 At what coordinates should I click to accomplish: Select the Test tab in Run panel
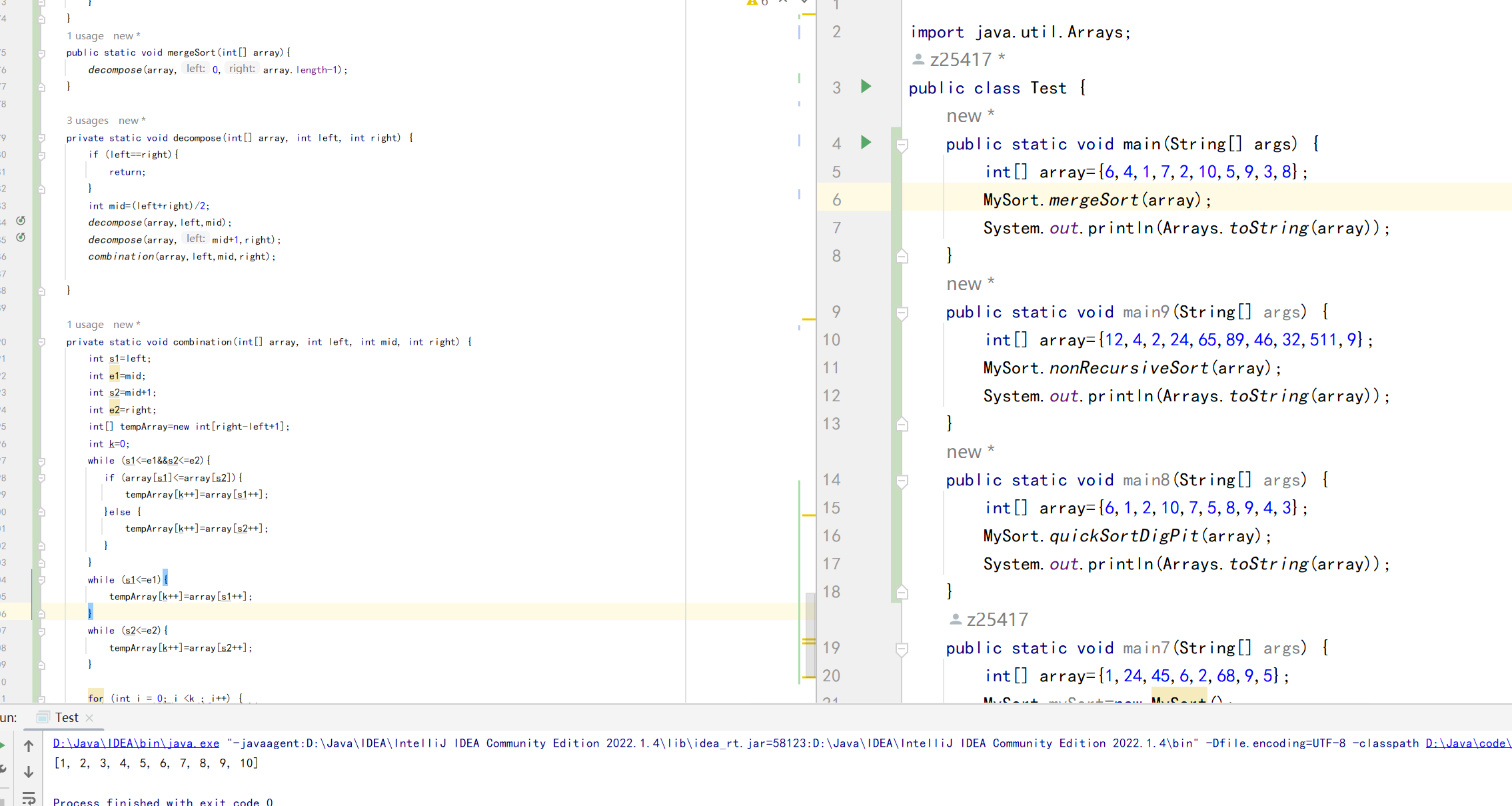click(x=67, y=717)
